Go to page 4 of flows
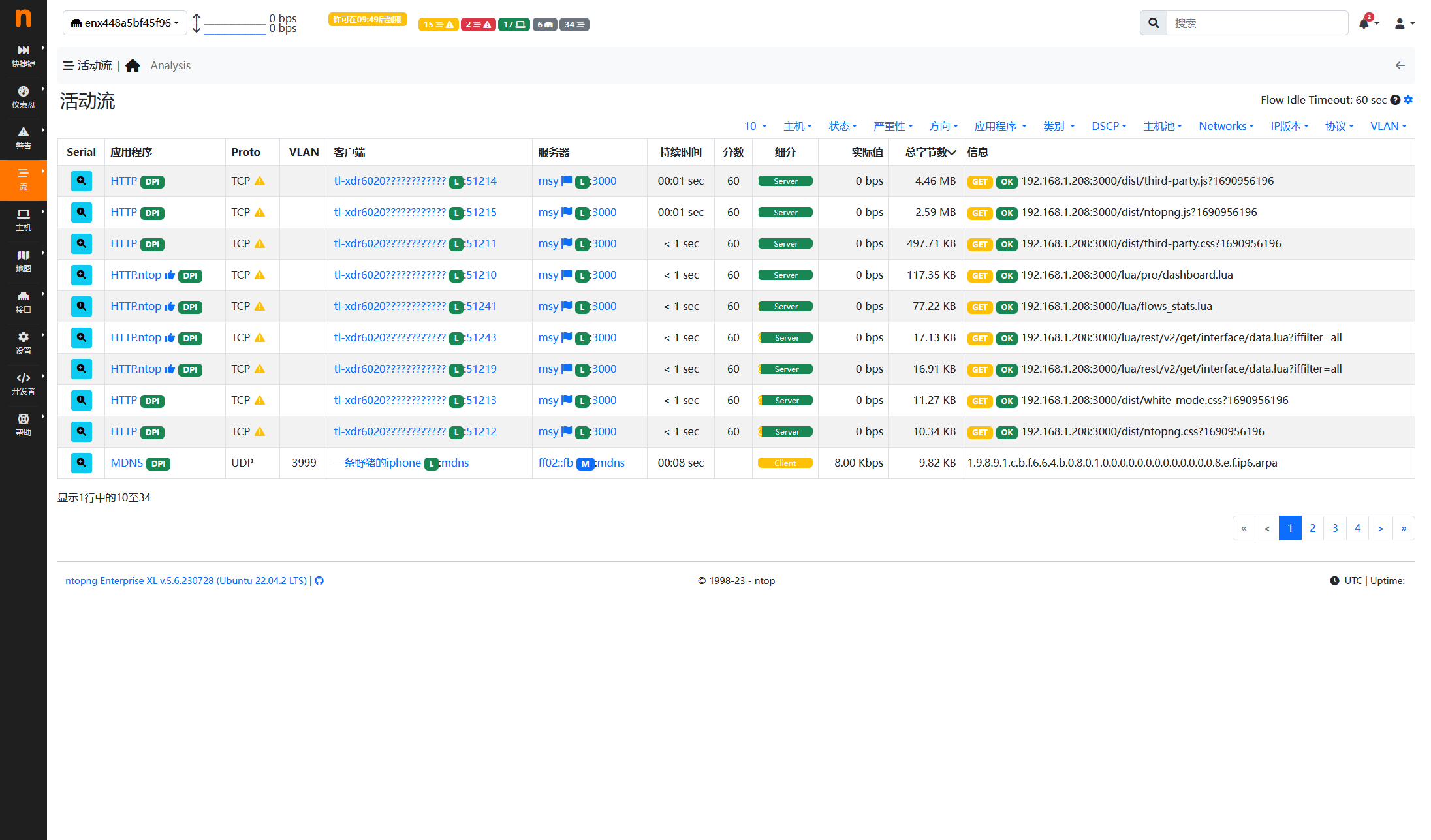Image resolution: width=1431 pixels, height=840 pixels. pyautogui.click(x=1357, y=528)
